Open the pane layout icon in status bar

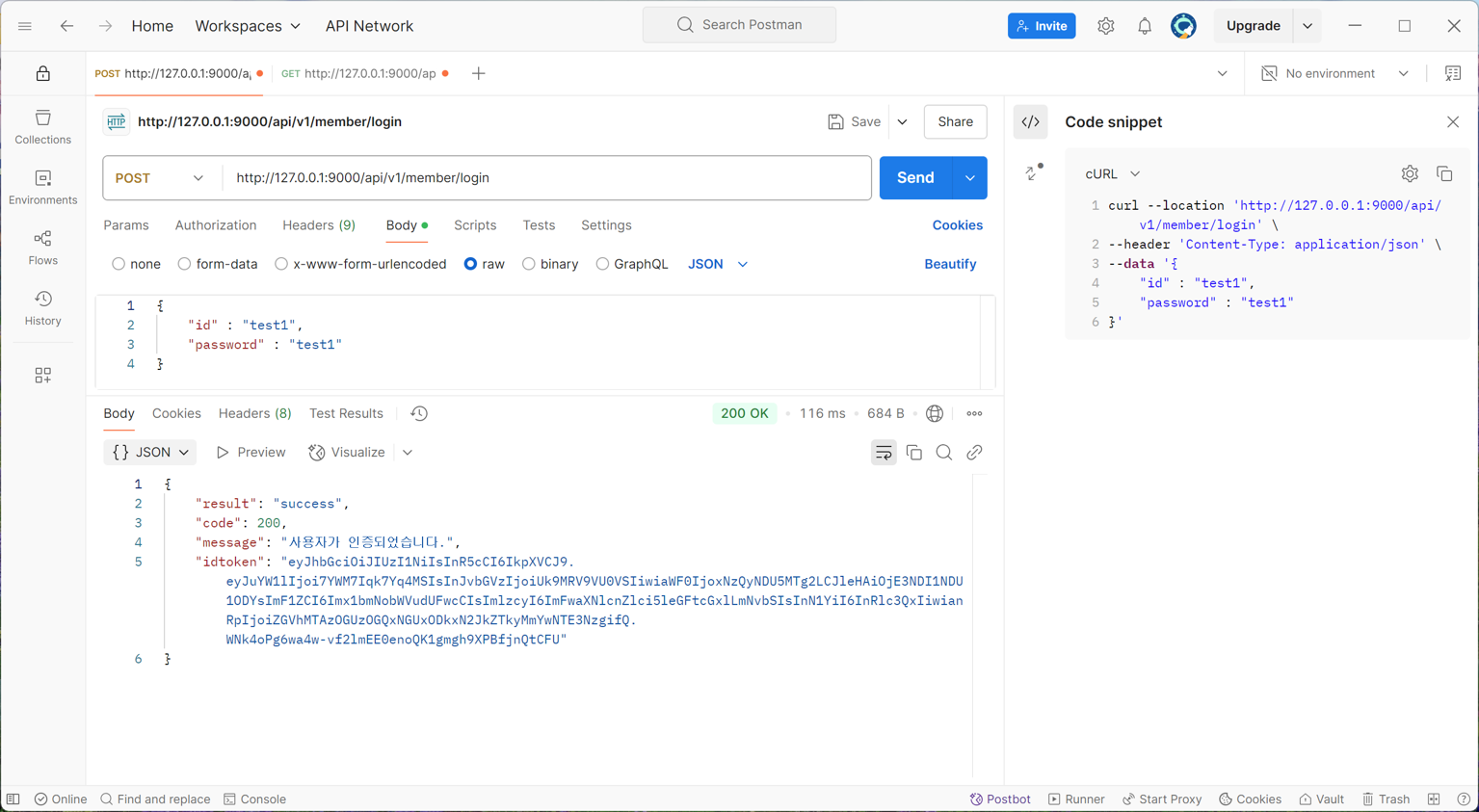(1434, 799)
